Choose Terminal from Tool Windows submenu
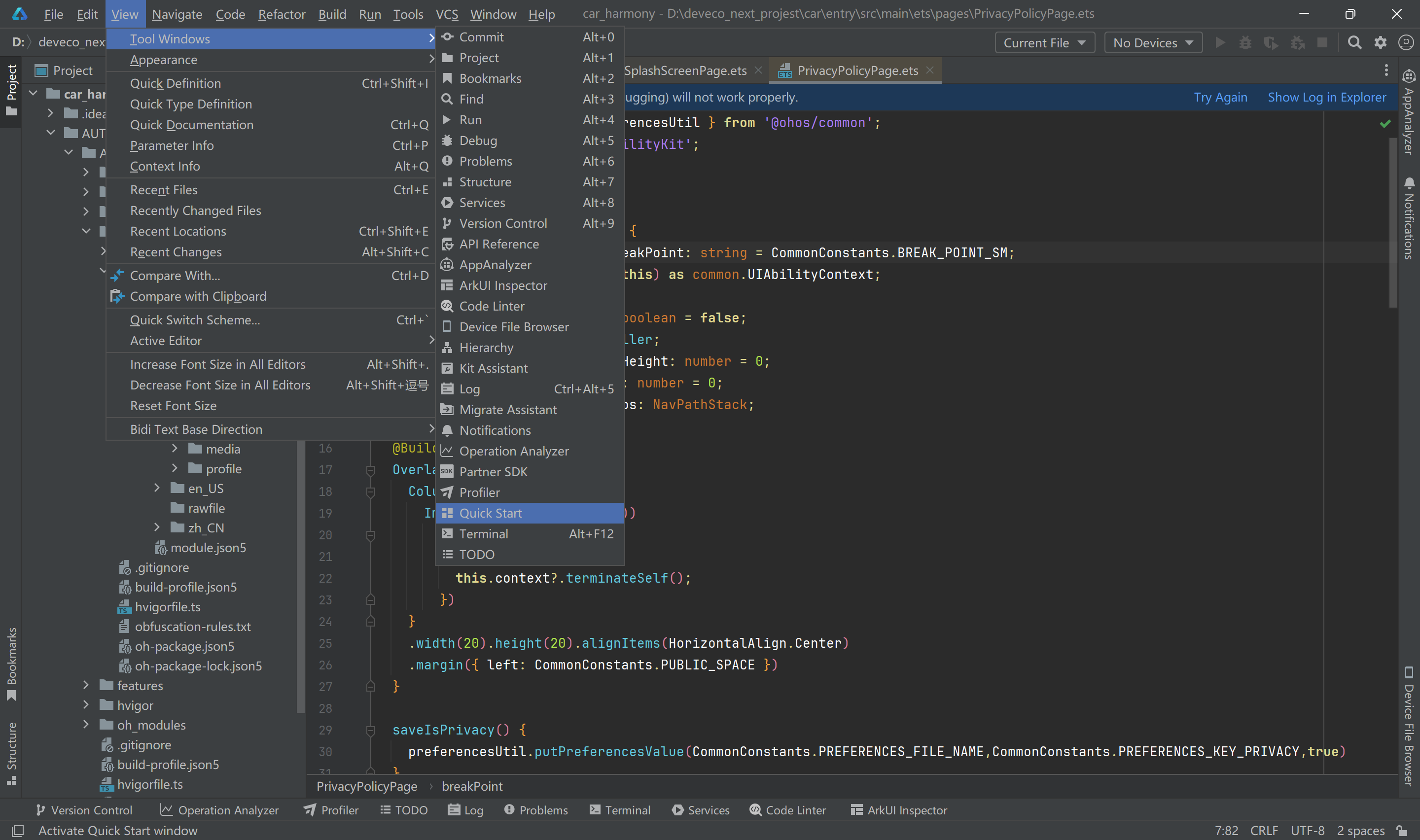 [530, 534]
